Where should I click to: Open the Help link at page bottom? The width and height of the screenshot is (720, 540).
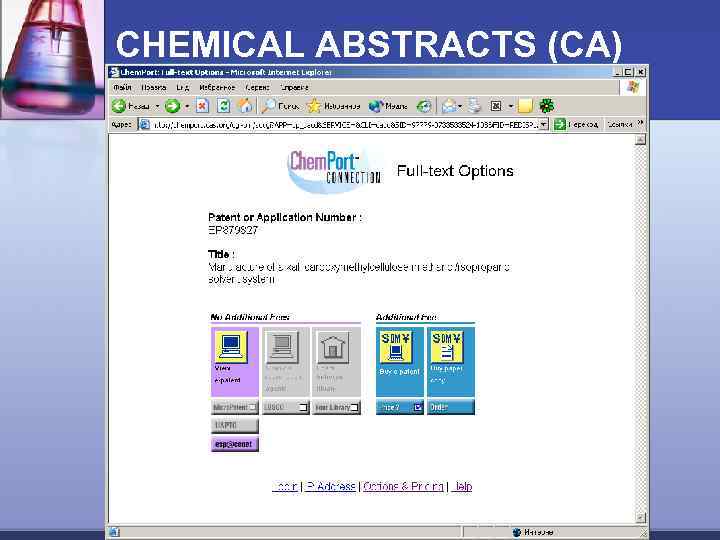tap(462, 486)
